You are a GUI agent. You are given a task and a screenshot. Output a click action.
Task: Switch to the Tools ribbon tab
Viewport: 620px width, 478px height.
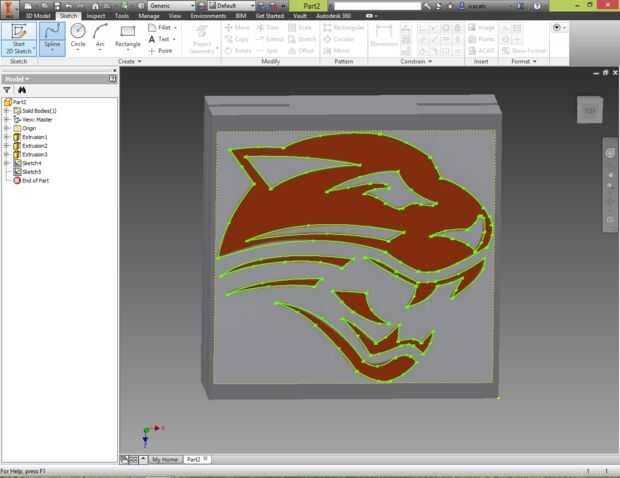(122, 16)
